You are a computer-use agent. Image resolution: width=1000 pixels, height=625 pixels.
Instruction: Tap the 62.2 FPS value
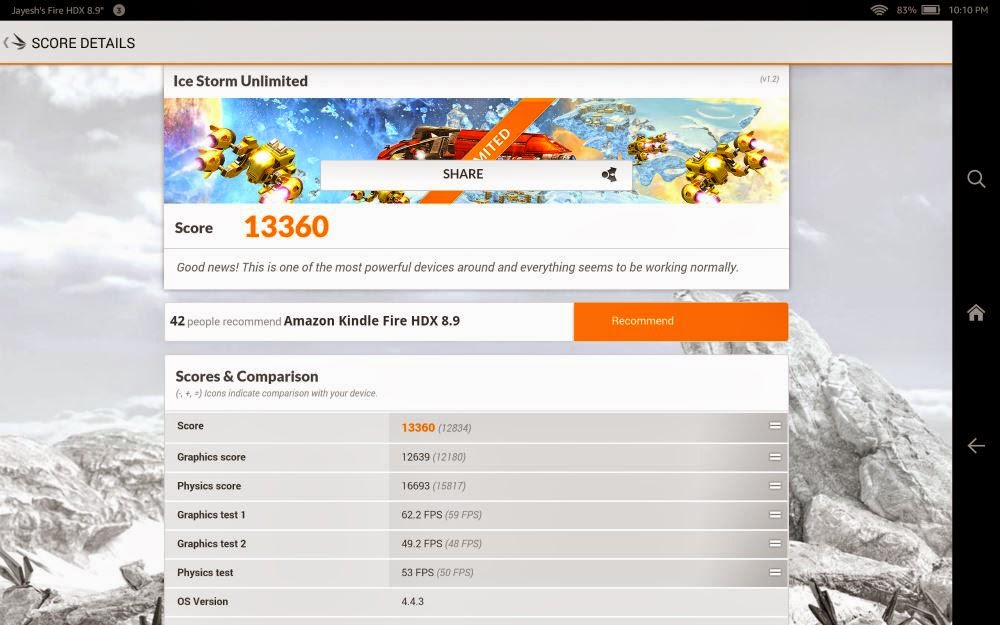tap(422, 515)
